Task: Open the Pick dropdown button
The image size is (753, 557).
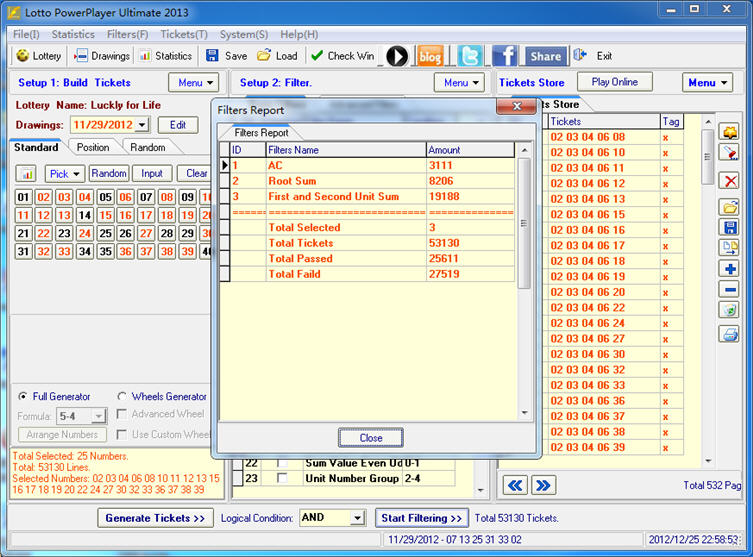Action: [65, 174]
